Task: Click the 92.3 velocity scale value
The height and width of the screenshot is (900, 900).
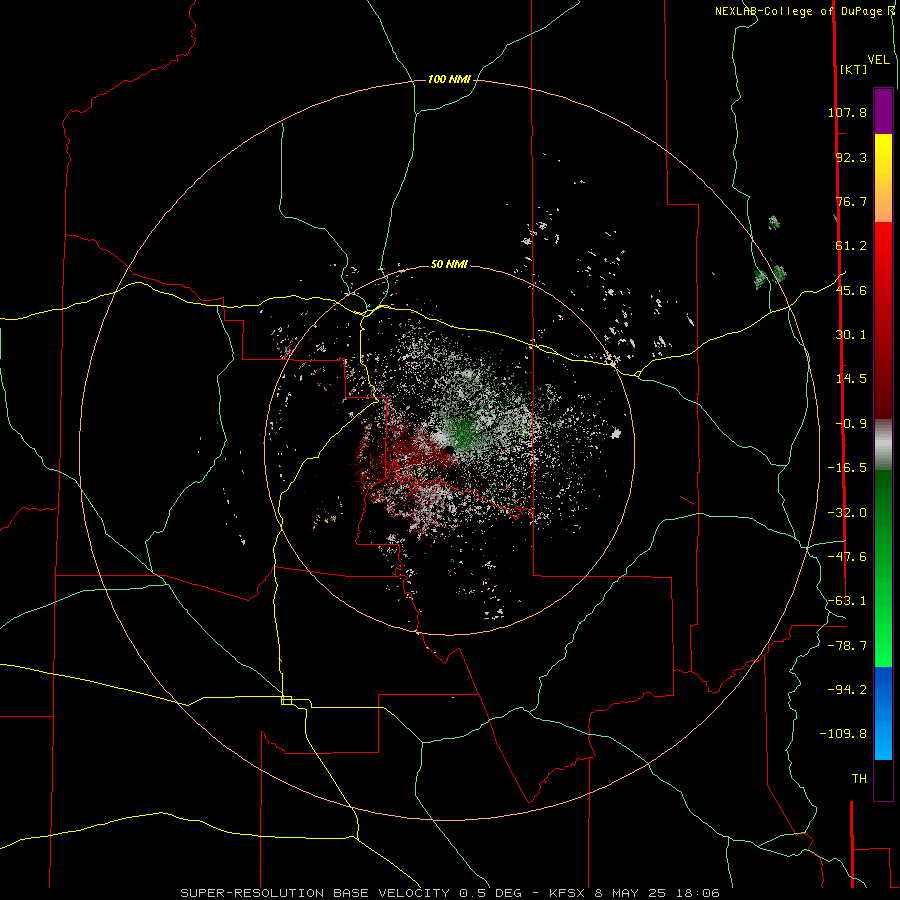Action: [851, 157]
